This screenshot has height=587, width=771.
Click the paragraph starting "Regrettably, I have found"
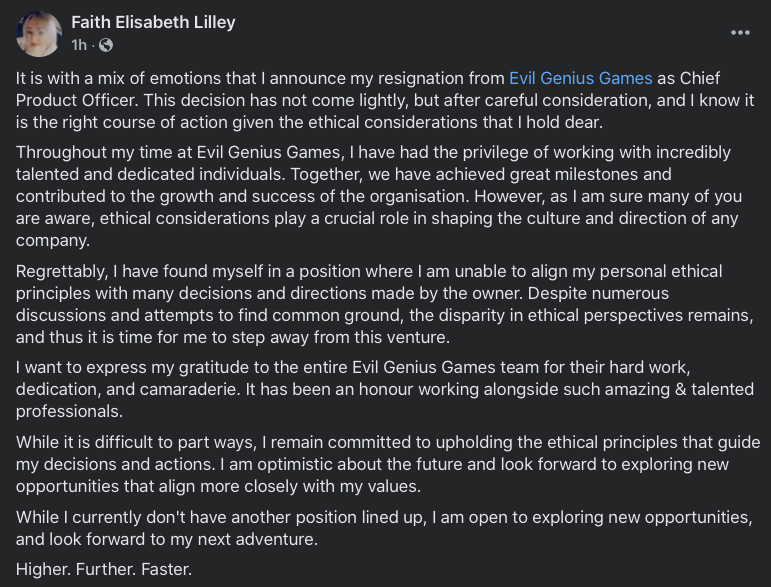tap(385, 304)
